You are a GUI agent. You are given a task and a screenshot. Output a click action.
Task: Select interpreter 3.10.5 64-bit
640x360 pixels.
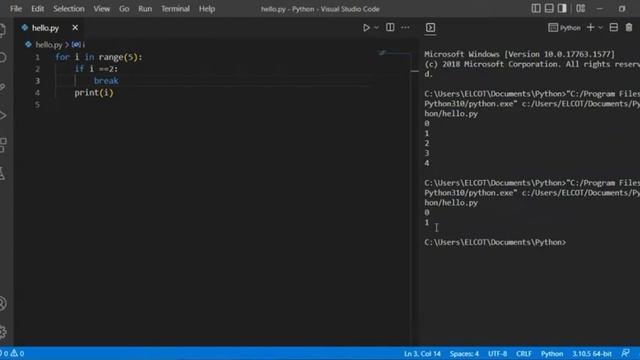591,353
